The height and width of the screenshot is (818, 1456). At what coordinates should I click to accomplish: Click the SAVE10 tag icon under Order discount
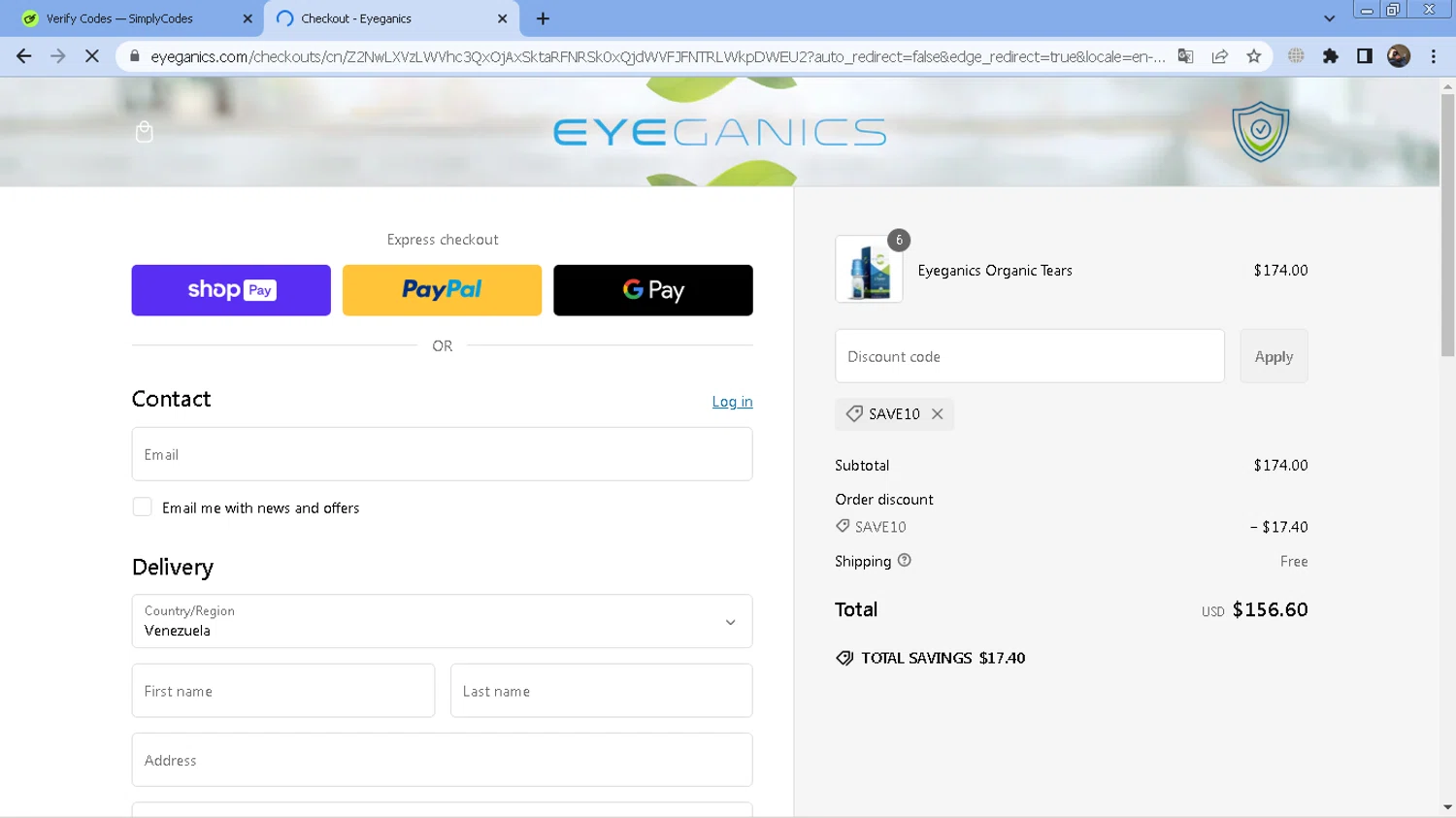click(843, 526)
